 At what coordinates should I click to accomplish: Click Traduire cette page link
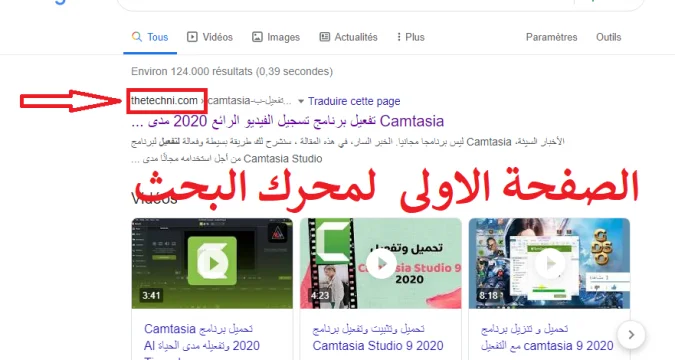pos(354,101)
